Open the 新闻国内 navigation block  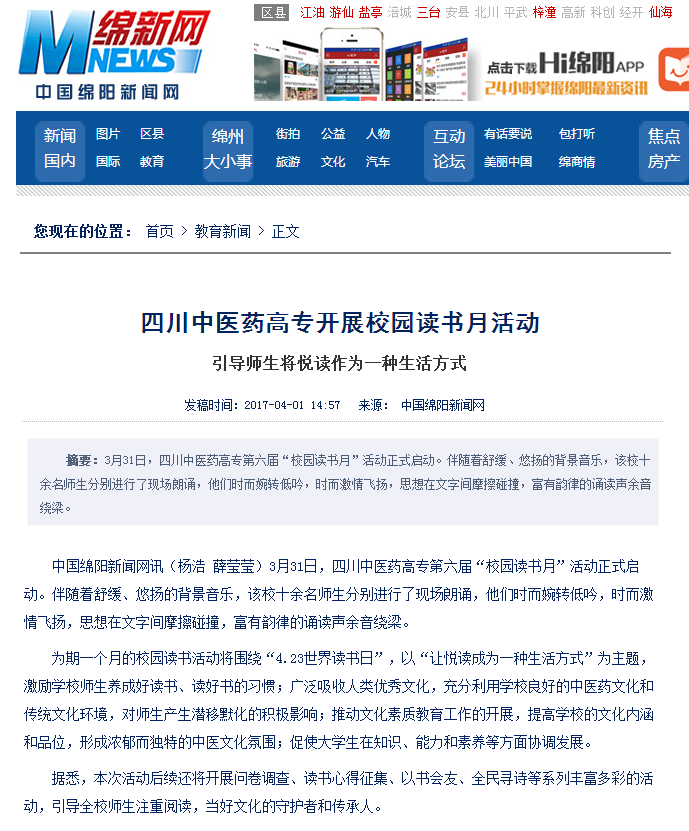[x=60, y=148]
